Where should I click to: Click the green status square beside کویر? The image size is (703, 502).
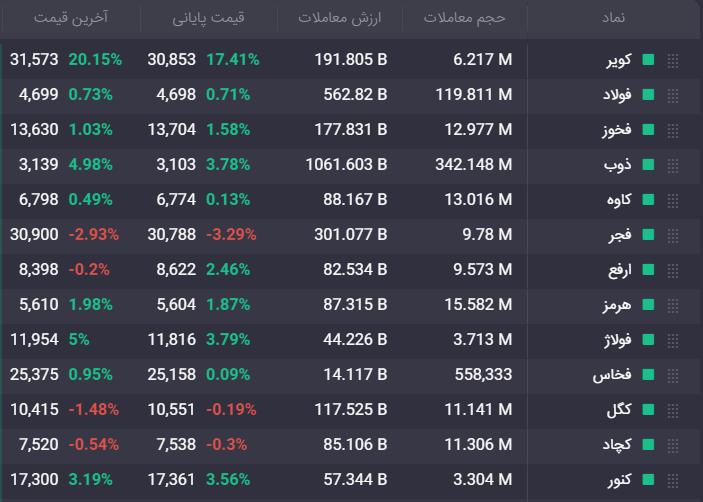[648, 60]
